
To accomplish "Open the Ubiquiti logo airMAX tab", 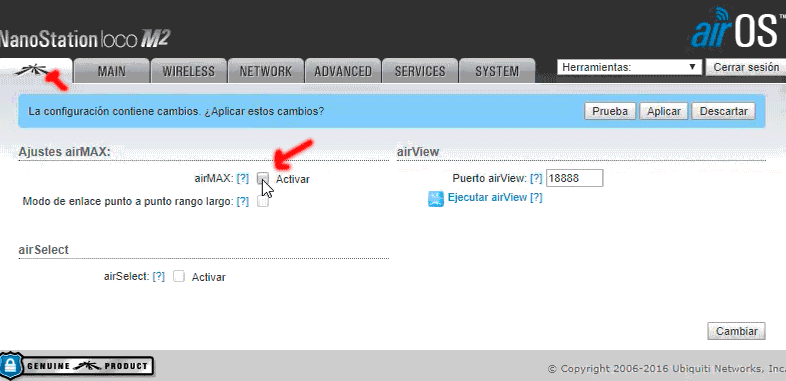I will point(36,71).
